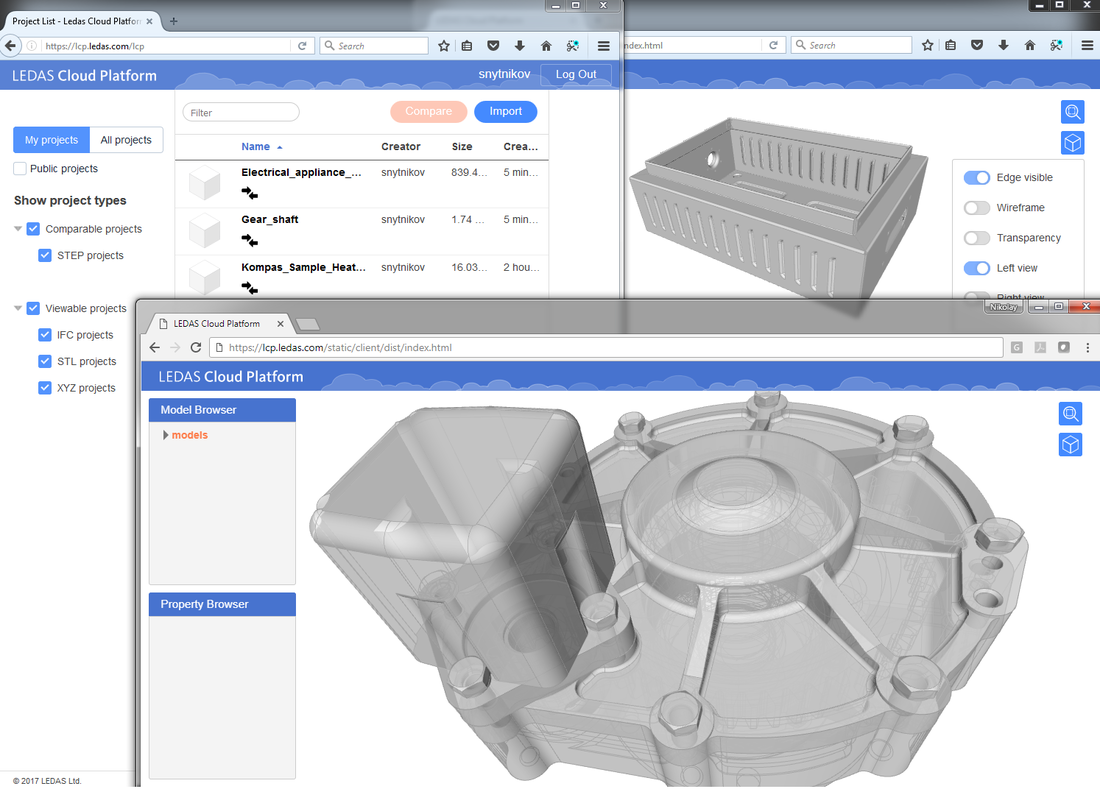Switch to the All projects tab

(x=126, y=140)
